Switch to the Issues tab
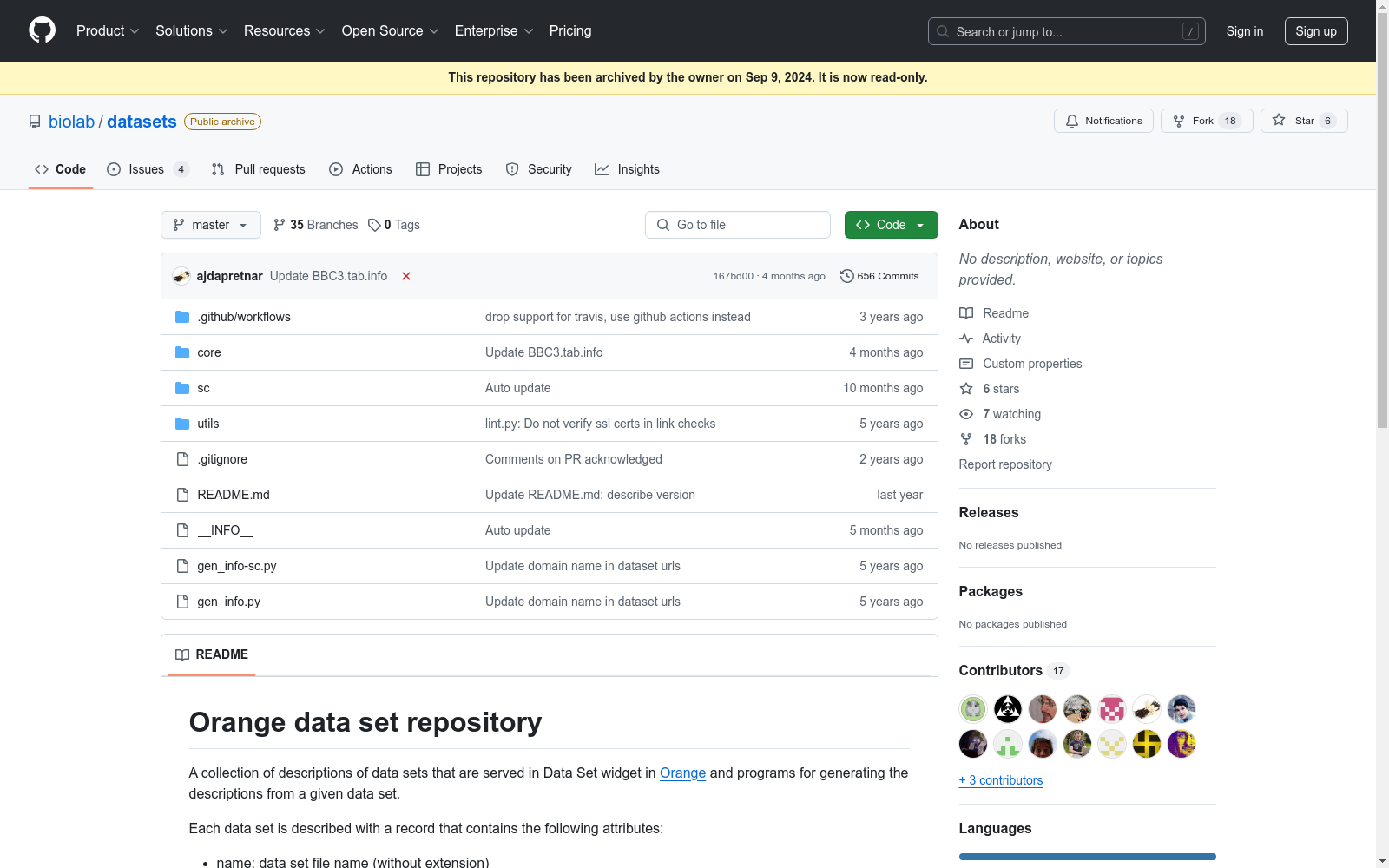 click(x=148, y=169)
